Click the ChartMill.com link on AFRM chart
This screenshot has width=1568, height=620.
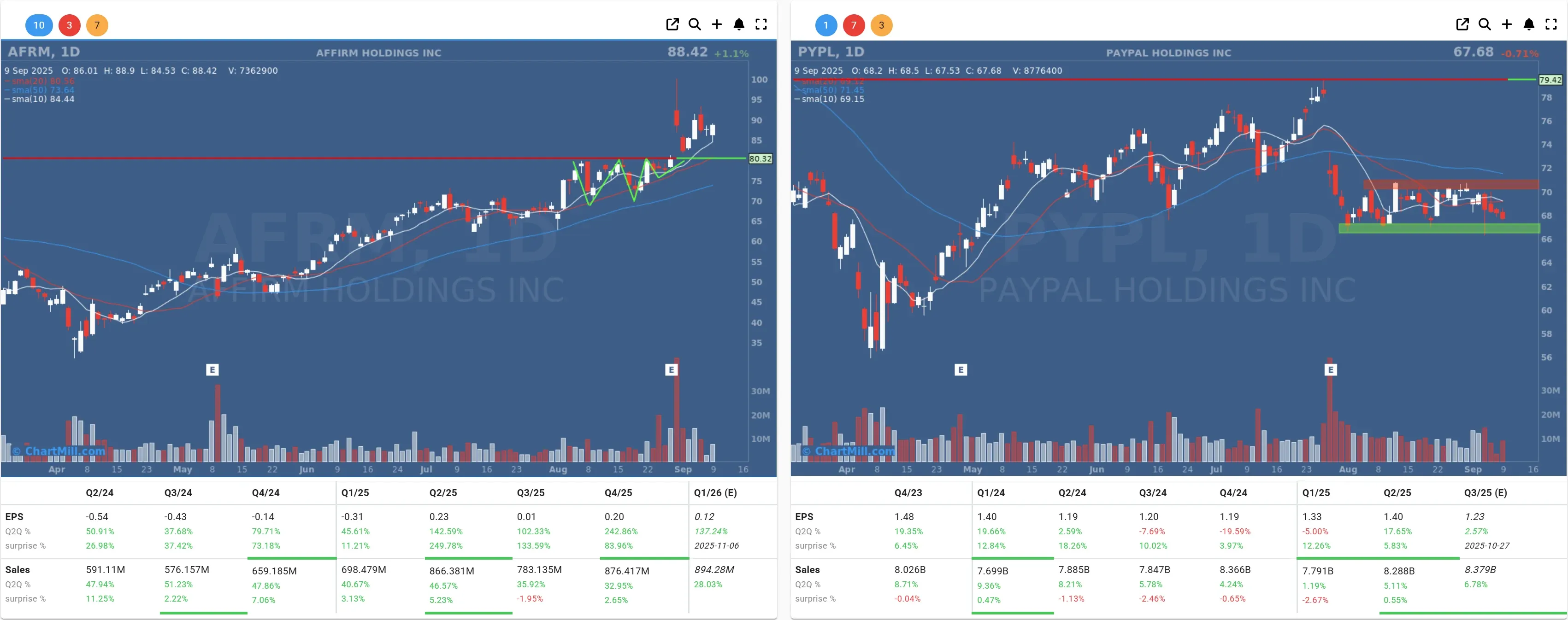(x=59, y=451)
